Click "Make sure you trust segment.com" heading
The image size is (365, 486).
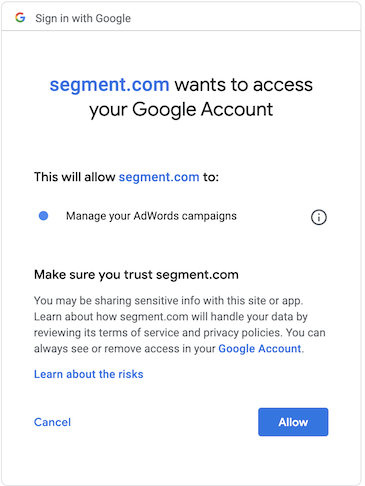point(136,275)
